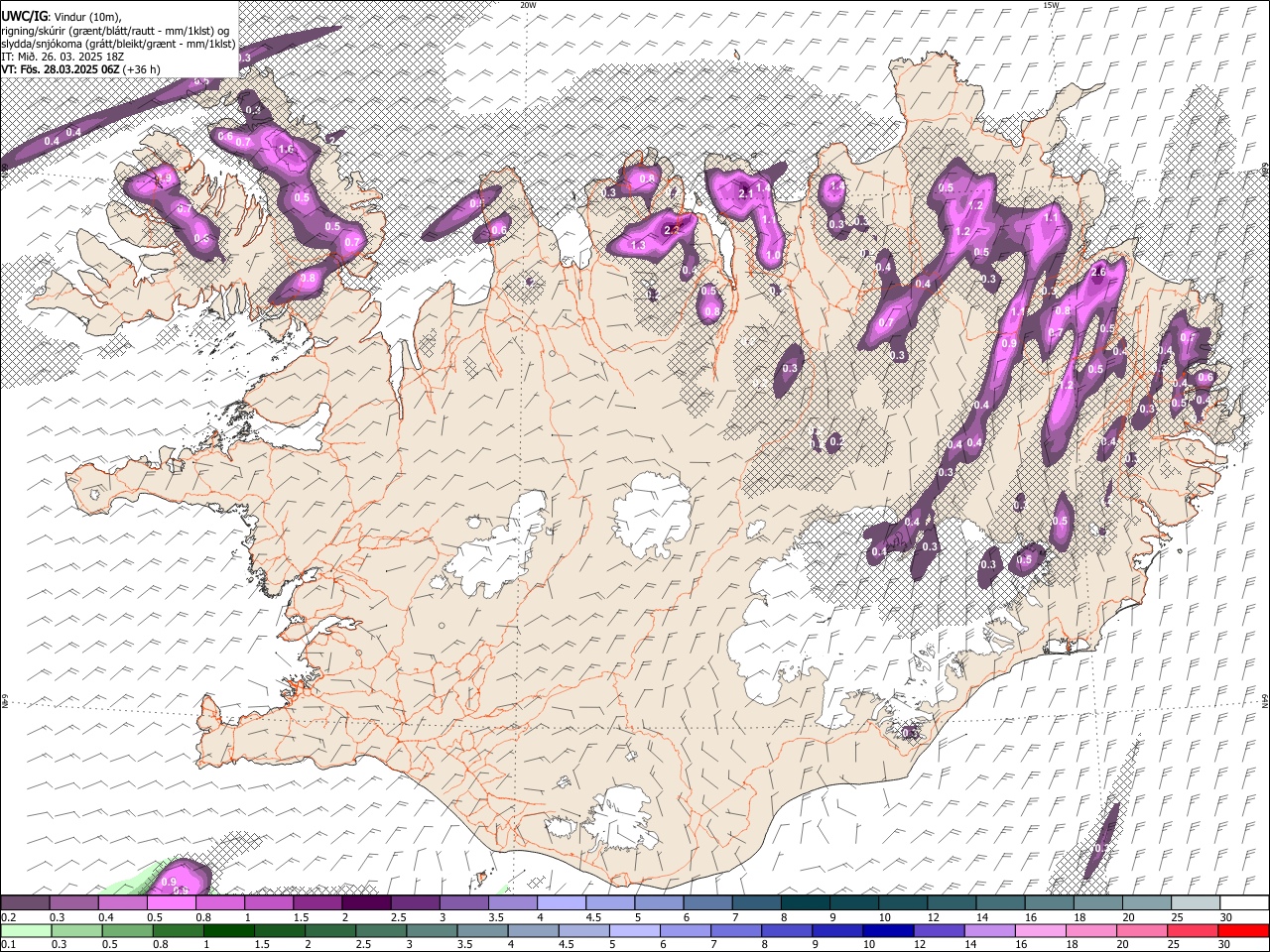
Task: Click the '0.1' label on the bottom colour scale
Action: pos(9,945)
